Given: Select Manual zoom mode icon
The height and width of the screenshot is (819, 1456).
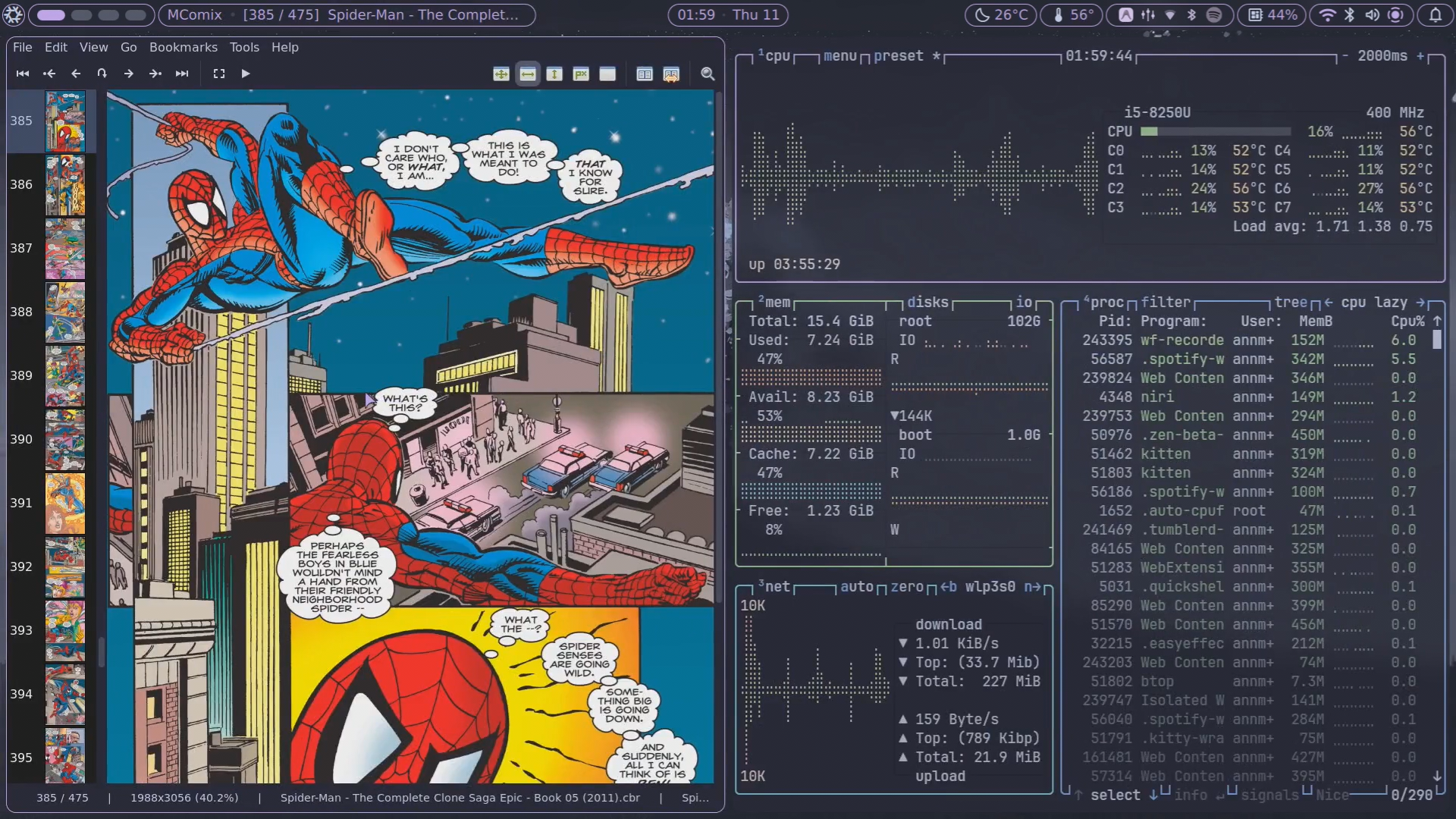Looking at the screenshot, I should tap(607, 74).
